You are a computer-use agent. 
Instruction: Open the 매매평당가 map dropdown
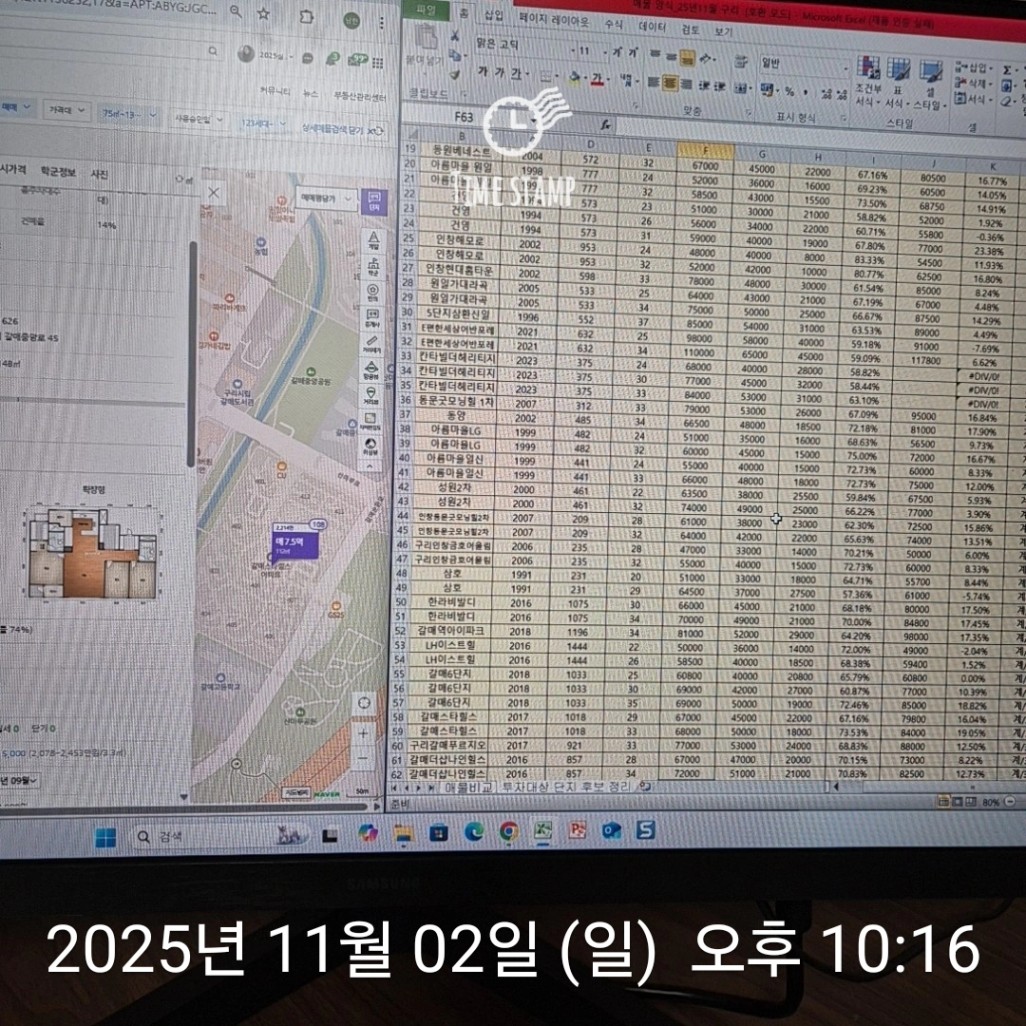[325, 198]
